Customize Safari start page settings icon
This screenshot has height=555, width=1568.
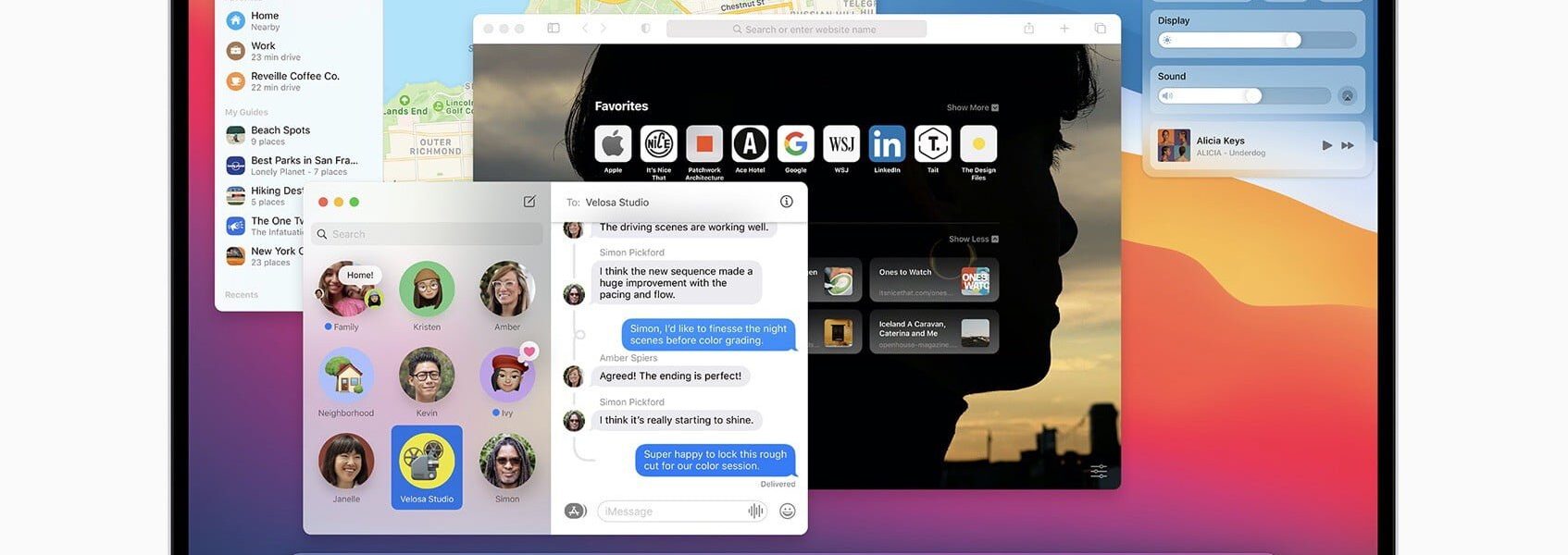1099,471
